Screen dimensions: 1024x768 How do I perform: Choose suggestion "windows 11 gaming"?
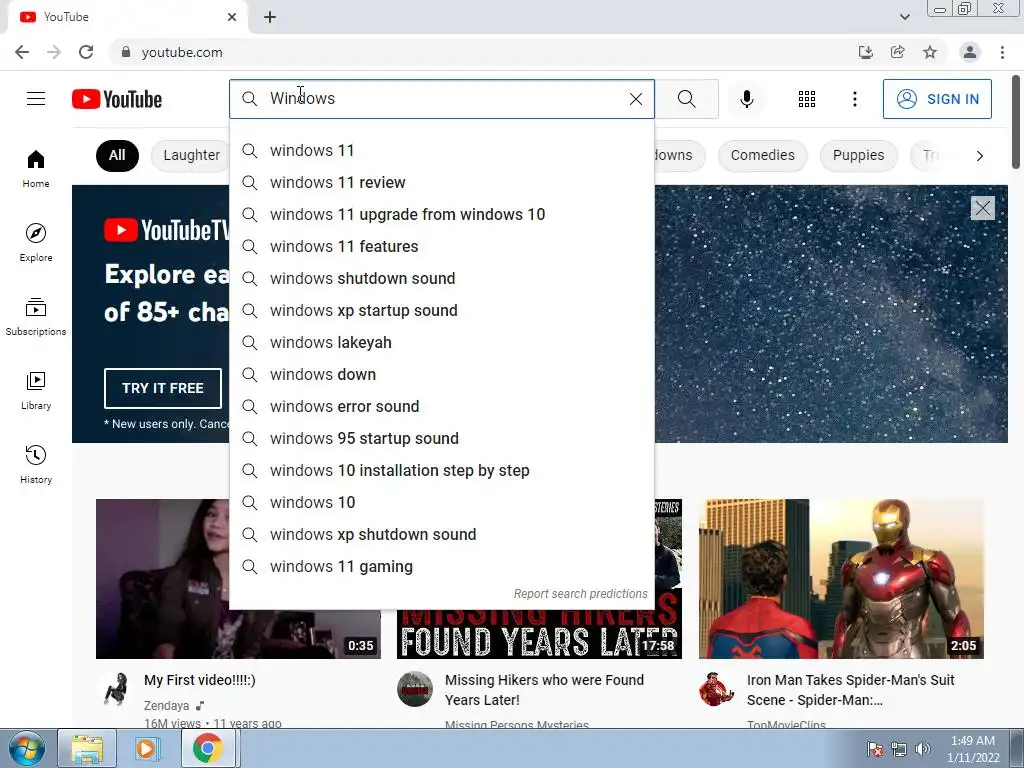[x=441, y=566]
